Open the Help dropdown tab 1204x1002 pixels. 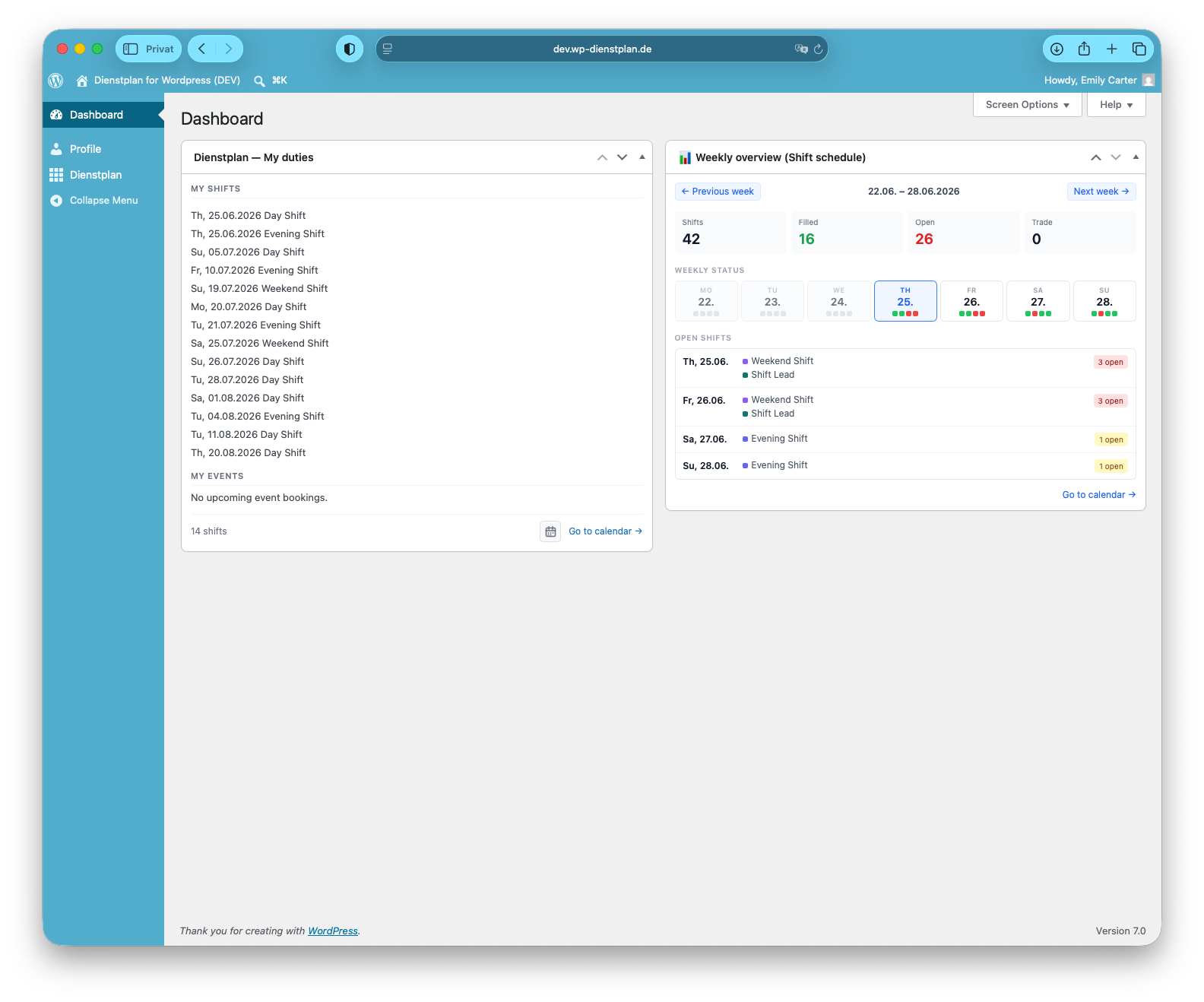1117,105
